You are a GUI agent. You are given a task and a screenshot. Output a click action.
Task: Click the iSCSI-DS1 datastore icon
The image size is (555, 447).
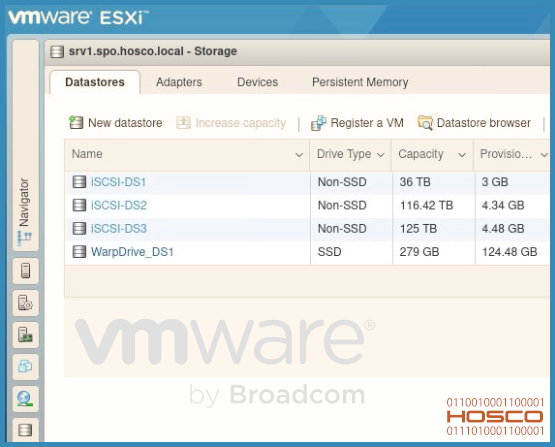(79, 182)
